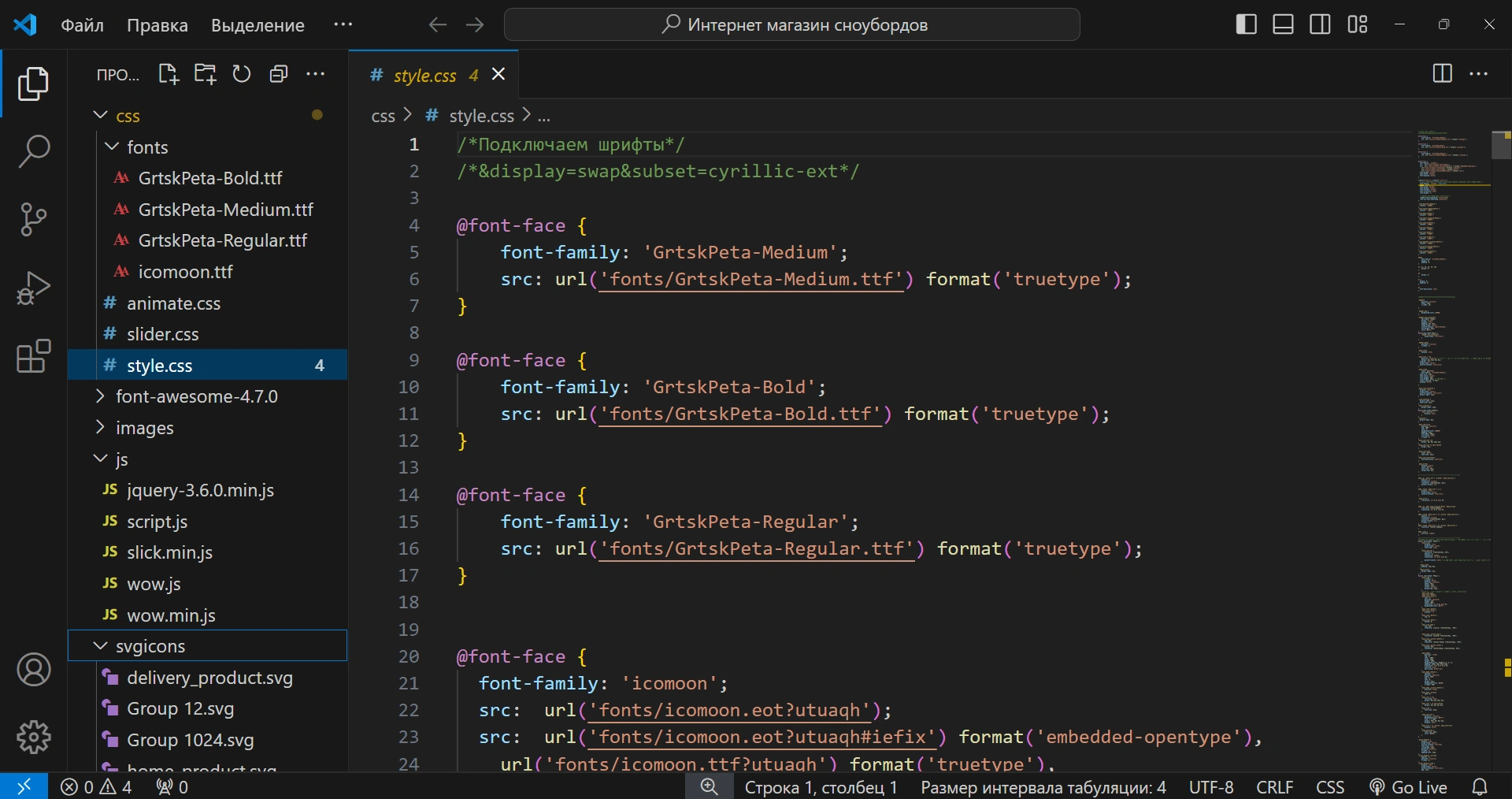Screen dimensions: 1512x799
Task: Click the New Folder icon in explorer
Action: click(x=206, y=74)
